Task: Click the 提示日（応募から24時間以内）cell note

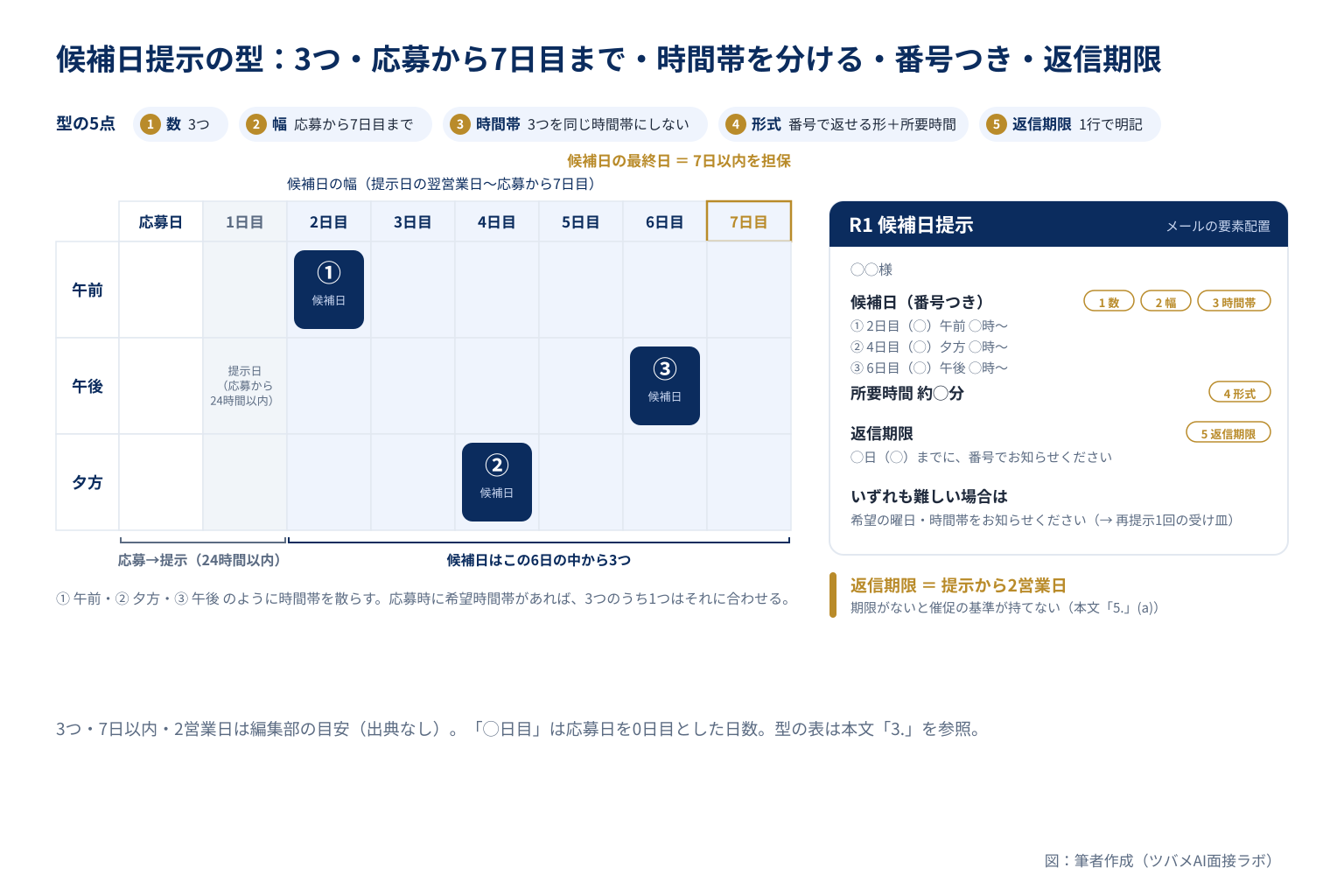Action: point(244,386)
